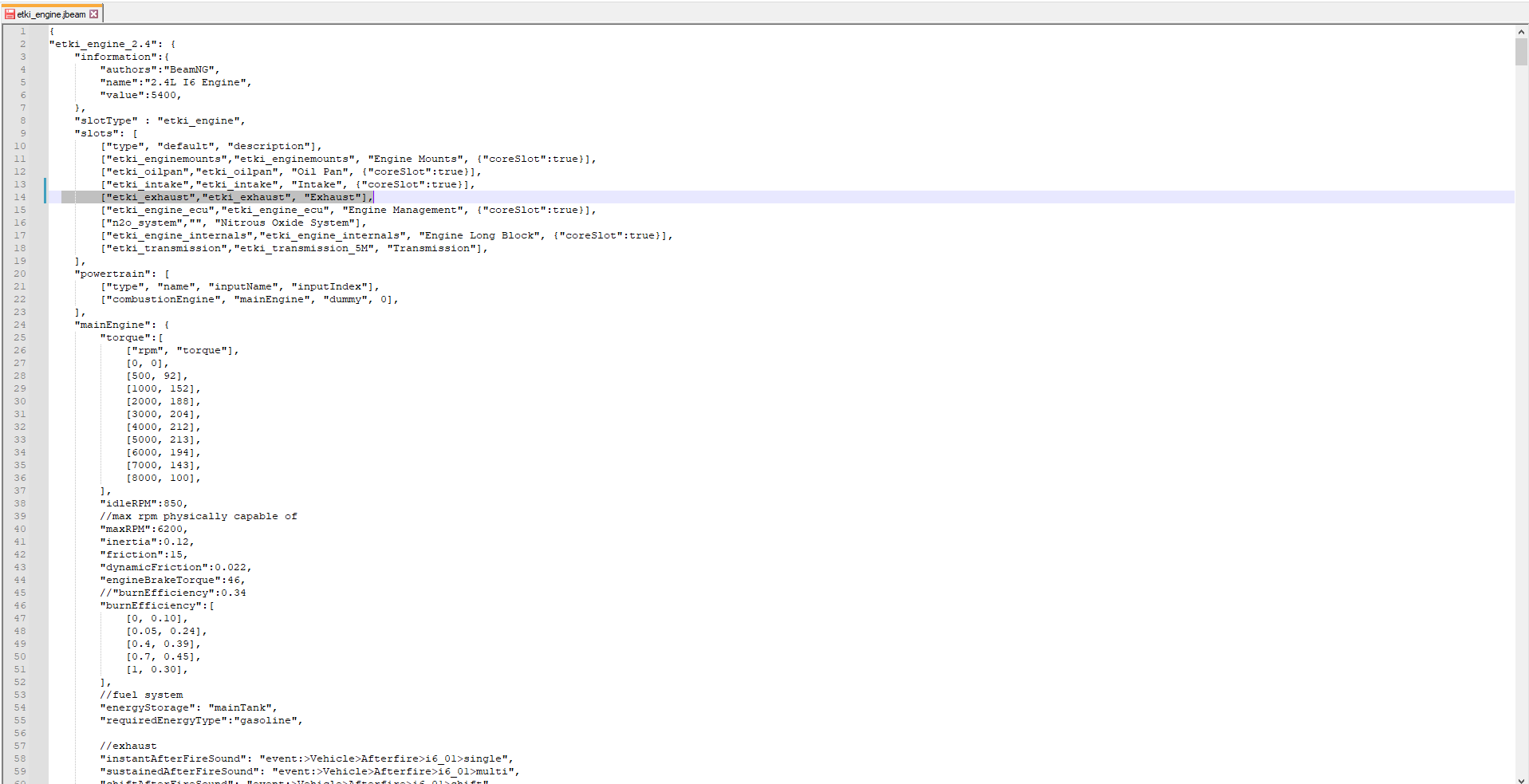Image resolution: width=1529 pixels, height=784 pixels.
Task: Click the "engineBrakeTorque":46 line
Action: click(x=173, y=580)
